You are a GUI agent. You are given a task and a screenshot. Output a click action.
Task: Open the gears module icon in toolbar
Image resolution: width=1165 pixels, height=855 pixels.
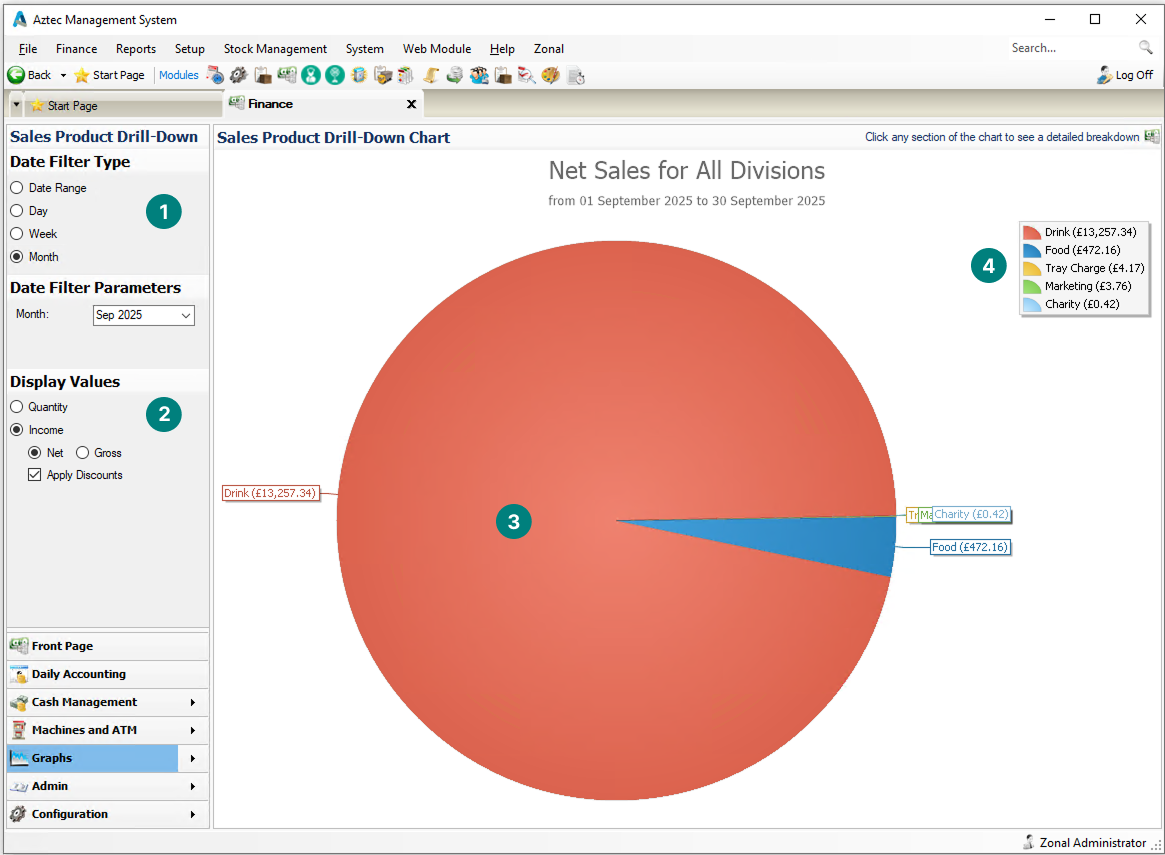(238, 75)
